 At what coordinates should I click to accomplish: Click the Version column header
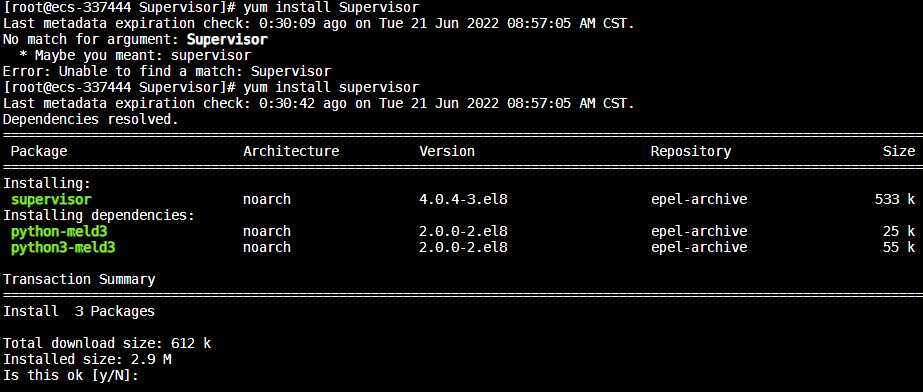click(447, 151)
